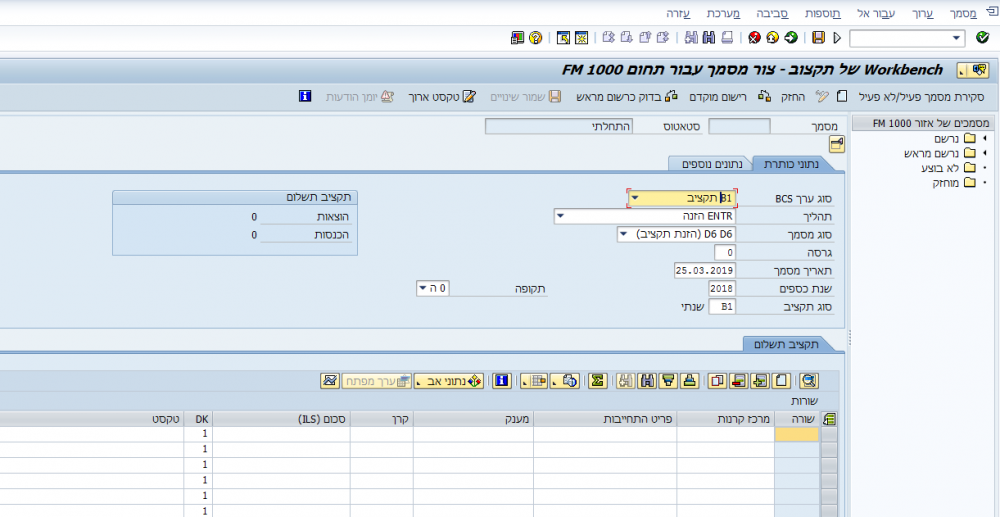Click the Find Next binoculars icon in top toolbar
Viewport: 1000px width, 517px height.
[x=691, y=38]
